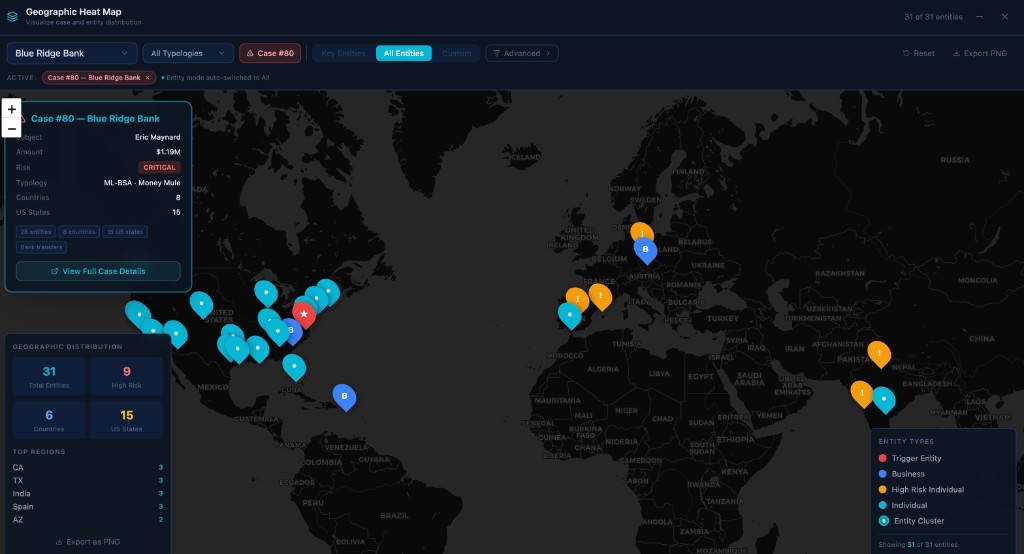This screenshot has height=554, width=1024.
Task: Click the Trigger Entity red legend dot
Action: click(882, 458)
